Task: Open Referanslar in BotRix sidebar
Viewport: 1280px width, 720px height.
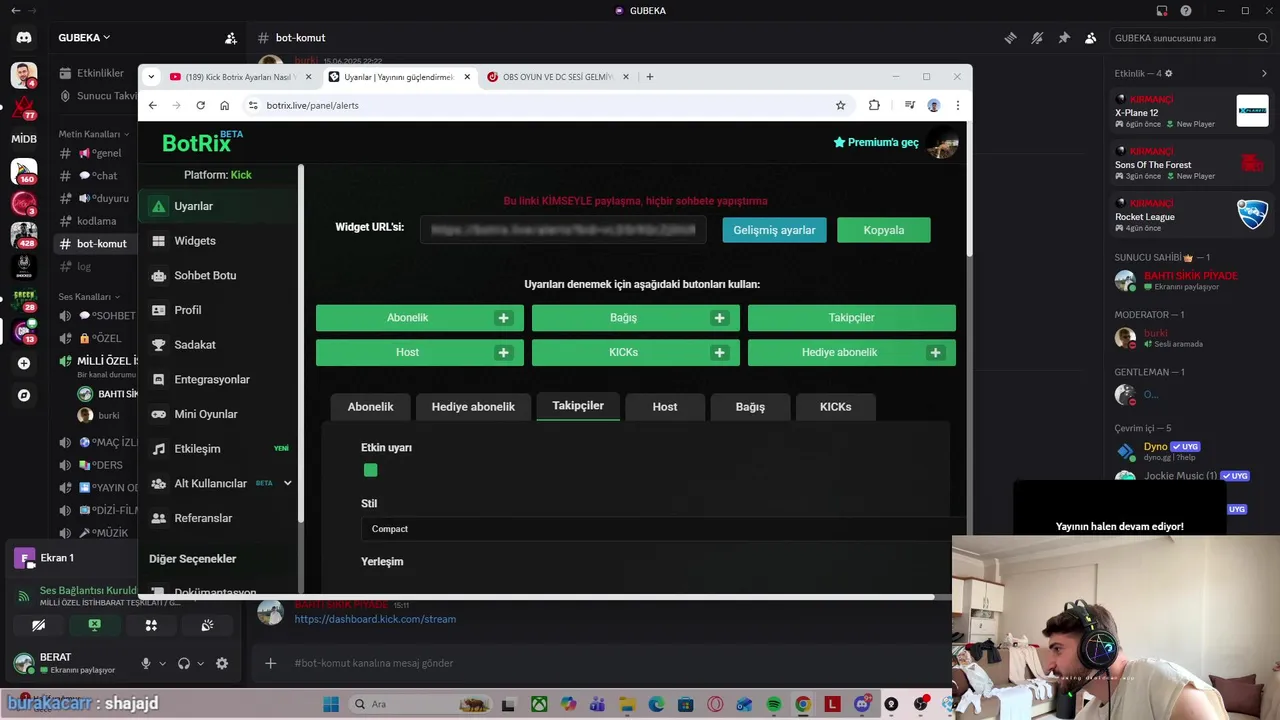Action: coord(219,518)
